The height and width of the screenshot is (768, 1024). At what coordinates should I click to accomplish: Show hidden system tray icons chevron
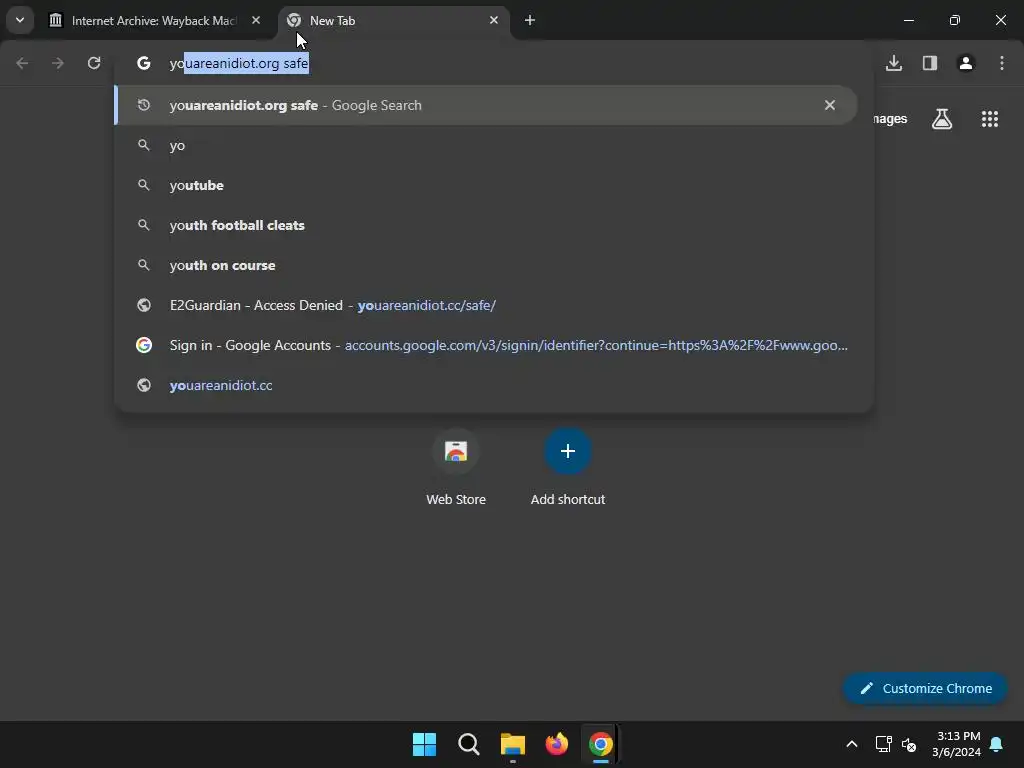[x=852, y=744]
